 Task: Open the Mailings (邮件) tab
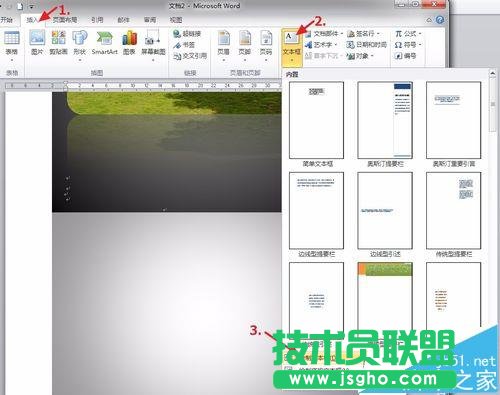tap(124, 20)
